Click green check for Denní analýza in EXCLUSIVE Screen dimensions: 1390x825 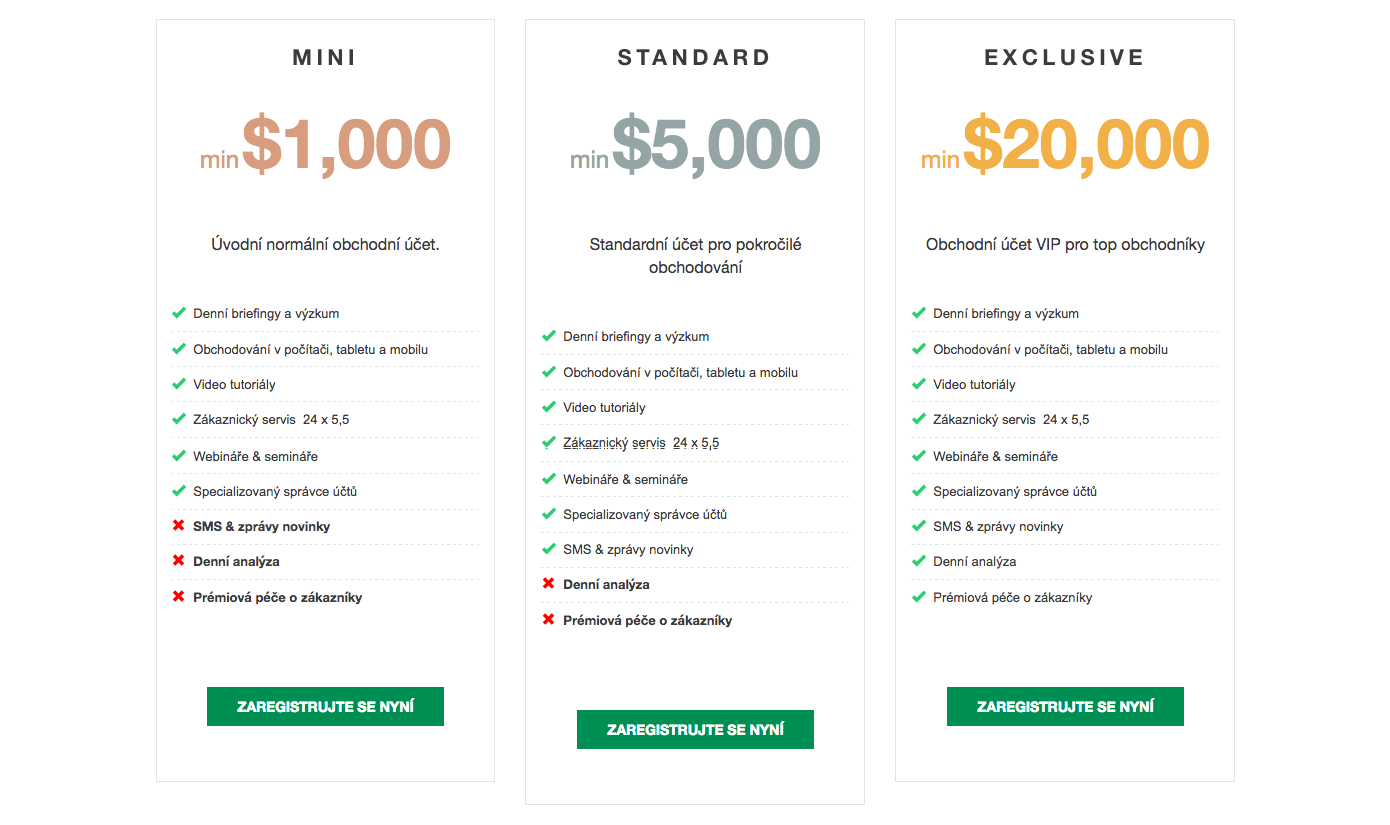pyautogui.click(x=919, y=561)
